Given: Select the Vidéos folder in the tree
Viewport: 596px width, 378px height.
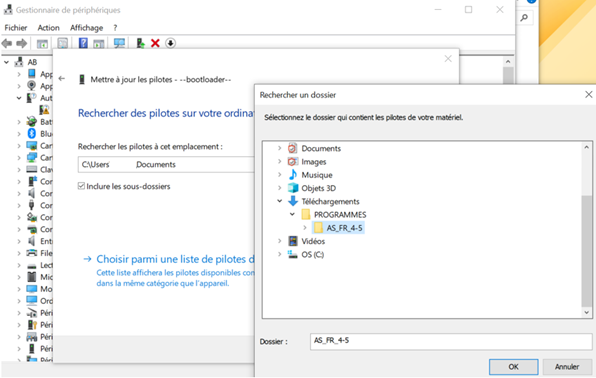Looking at the screenshot, I should 313,241.
